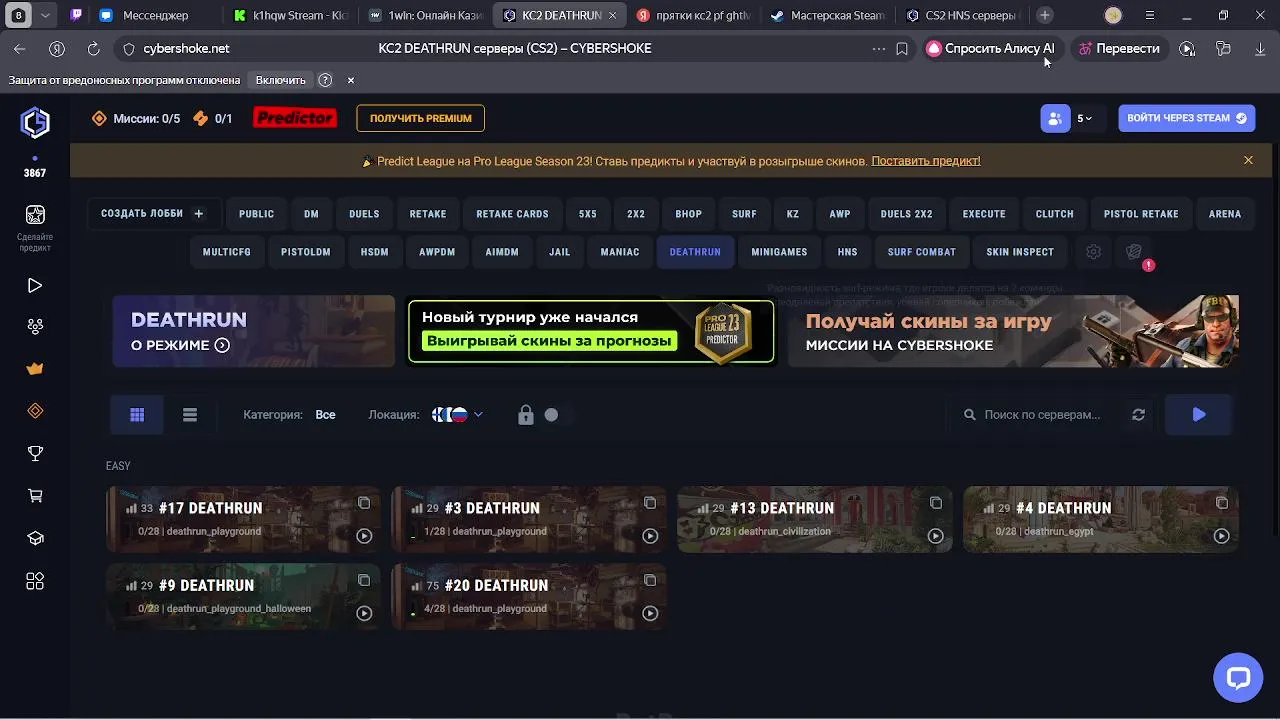Click Спросить Алису AI button
Screen dimensions: 1280x720
(x=990, y=48)
